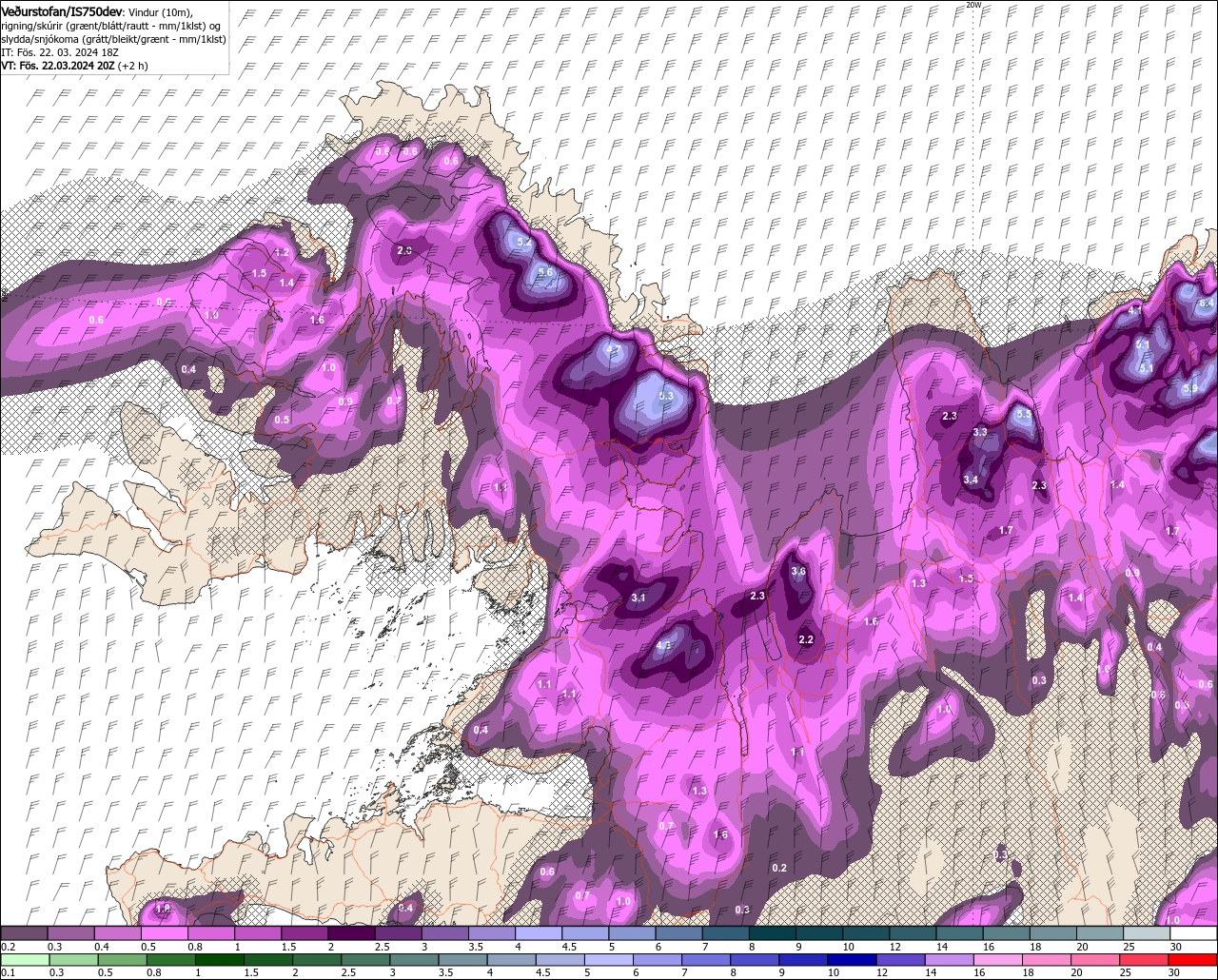Click the 5.9 precipitation value on the map

point(1189,388)
